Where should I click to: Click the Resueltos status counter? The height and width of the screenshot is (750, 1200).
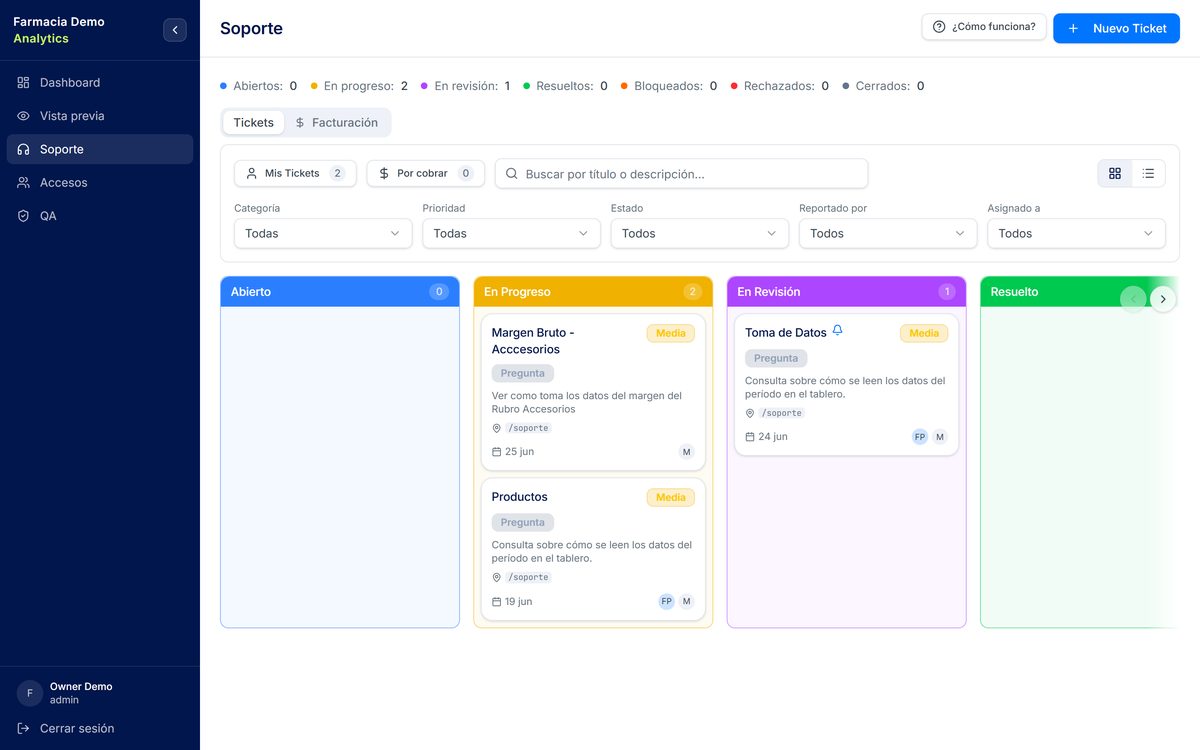coord(565,86)
